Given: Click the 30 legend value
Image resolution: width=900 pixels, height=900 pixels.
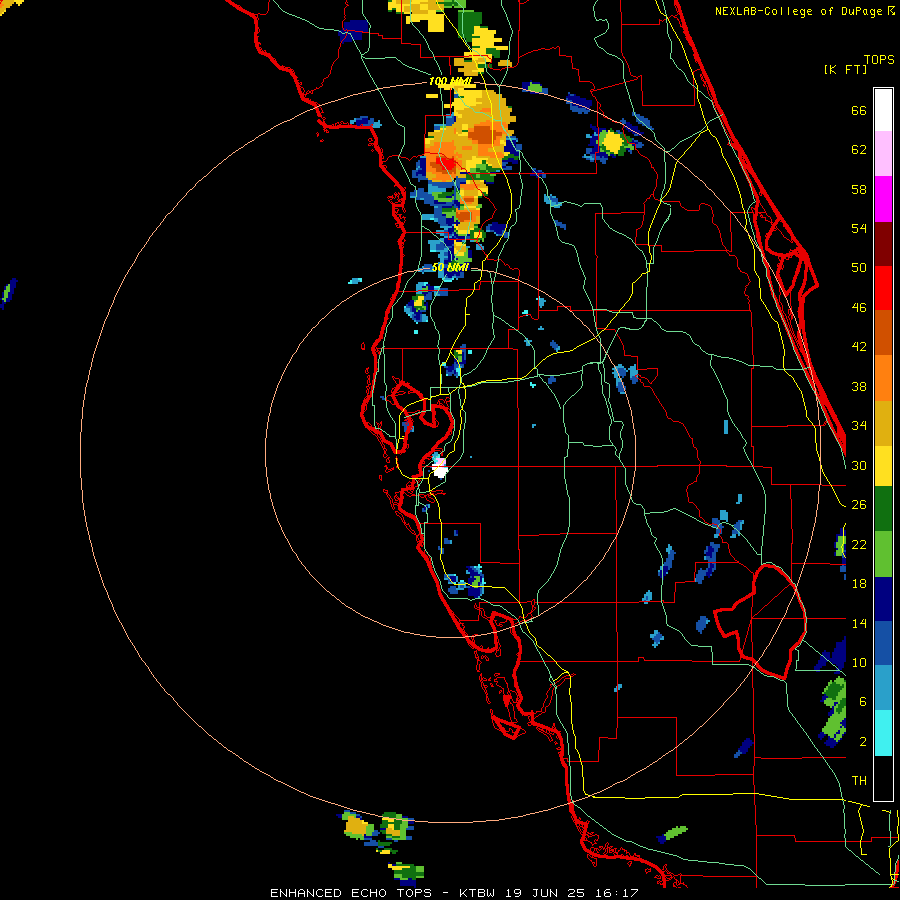Looking at the screenshot, I should coord(859,465).
